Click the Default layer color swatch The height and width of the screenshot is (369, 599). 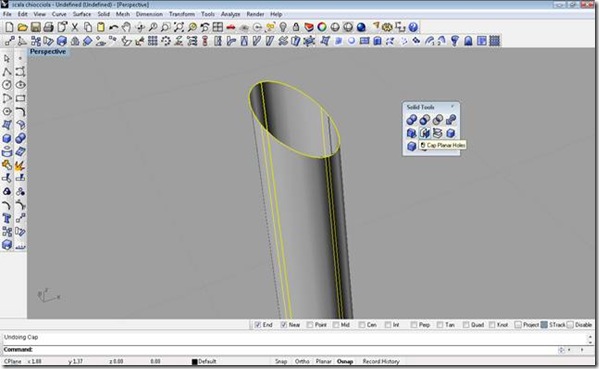point(194,361)
